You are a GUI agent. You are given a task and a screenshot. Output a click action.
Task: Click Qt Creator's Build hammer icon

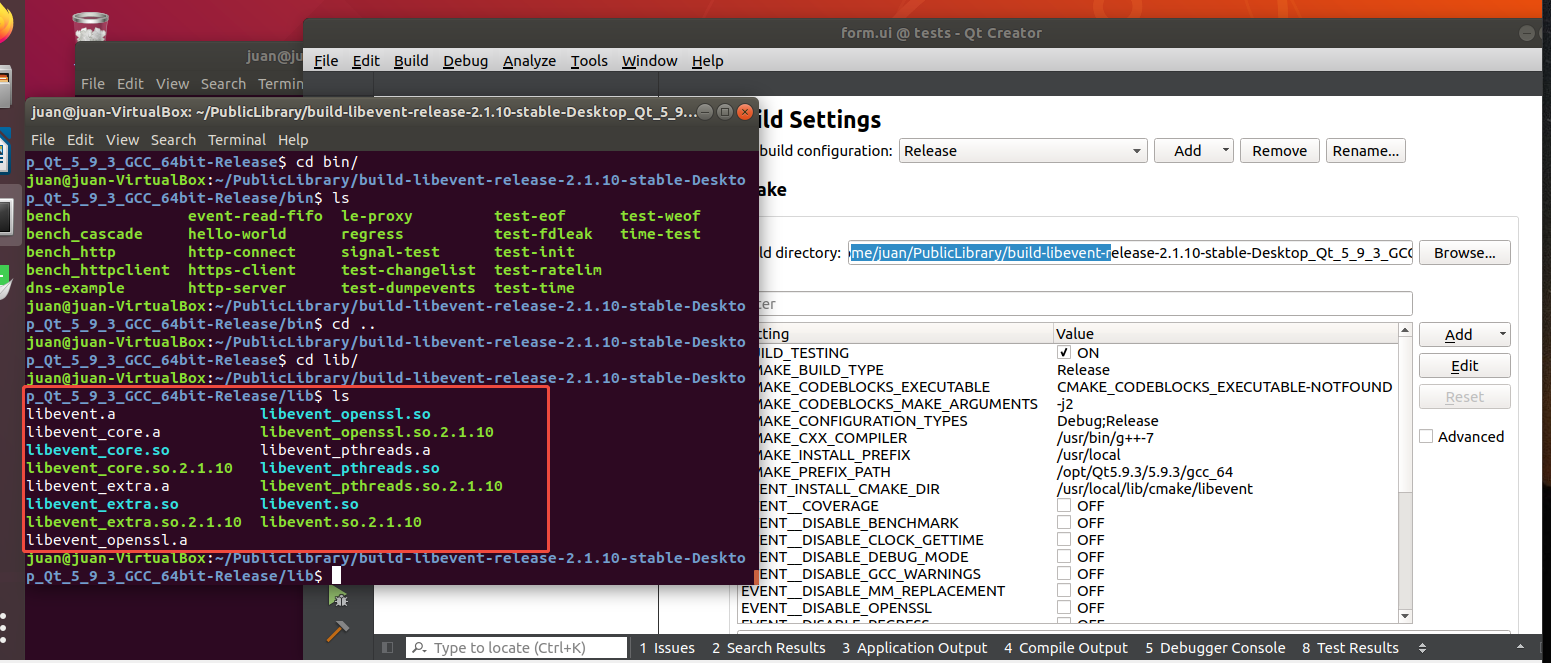[338, 631]
